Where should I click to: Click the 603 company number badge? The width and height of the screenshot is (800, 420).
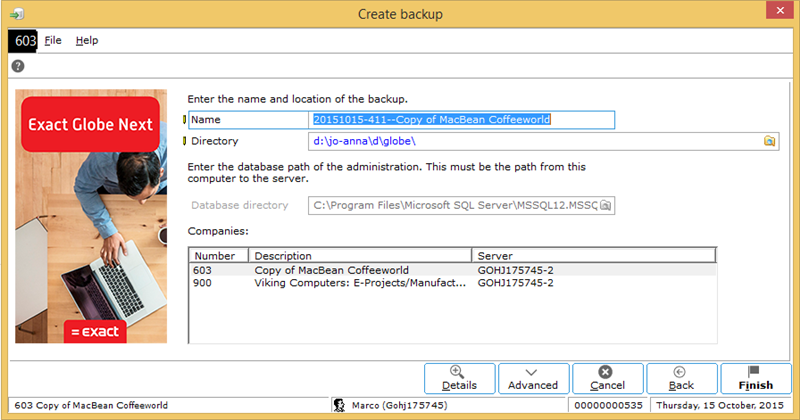[23, 41]
